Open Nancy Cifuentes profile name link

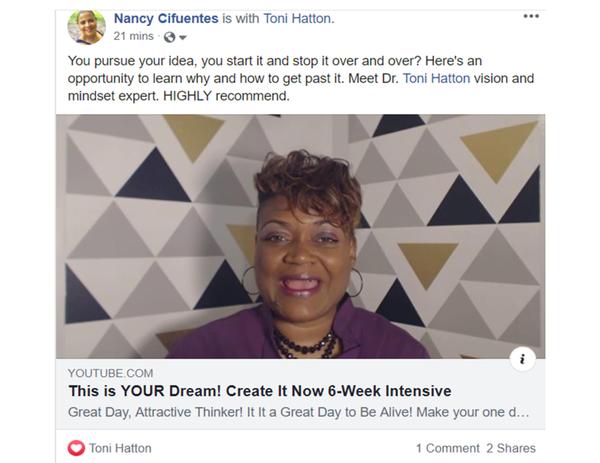(166, 18)
